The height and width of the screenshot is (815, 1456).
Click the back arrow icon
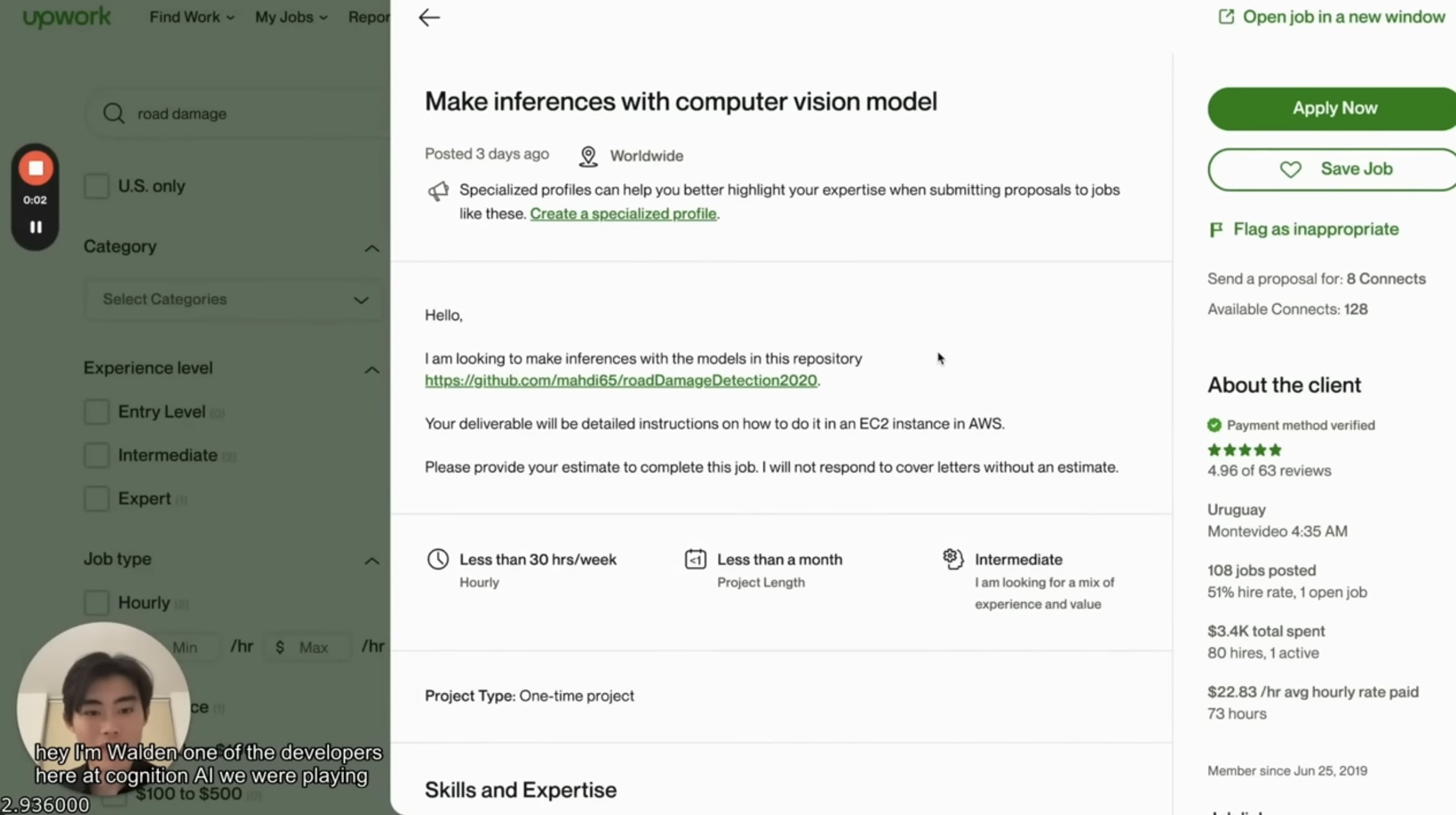point(428,17)
